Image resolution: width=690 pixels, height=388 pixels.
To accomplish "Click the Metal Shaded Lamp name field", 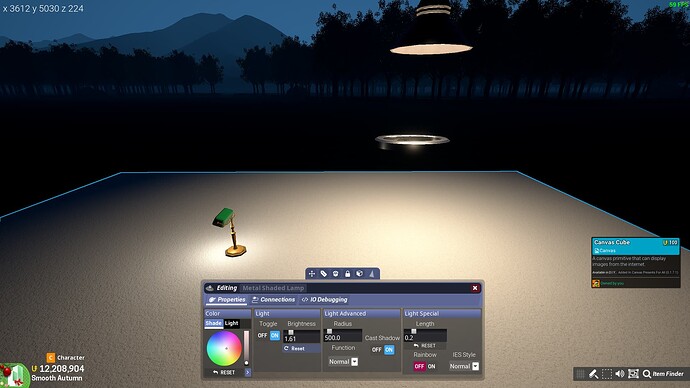I will [273, 288].
